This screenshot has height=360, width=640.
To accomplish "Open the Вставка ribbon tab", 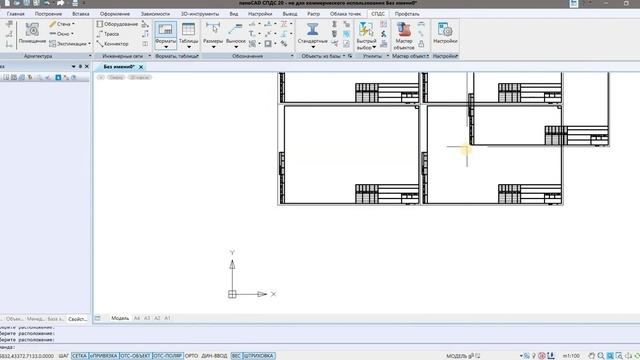I will [80, 14].
